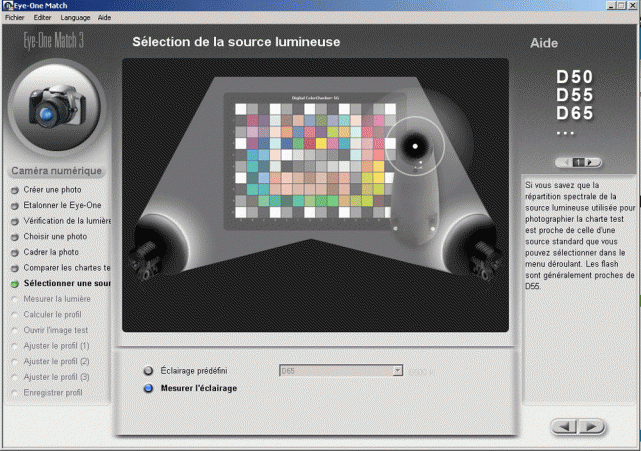Go to the next wizard step arrow
The height and width of the screenshot is (451, 641).
coord(591,427)
